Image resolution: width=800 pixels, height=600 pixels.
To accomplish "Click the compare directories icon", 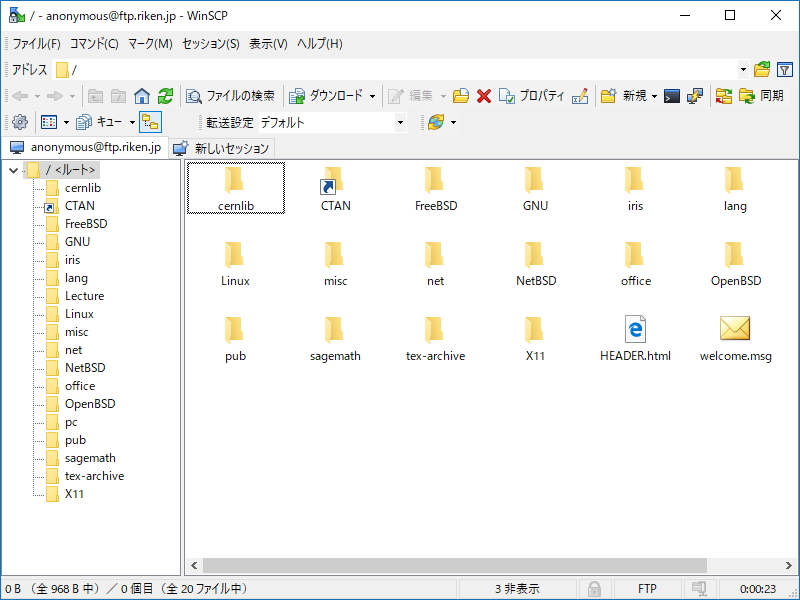I will click(x=723, y=95).
